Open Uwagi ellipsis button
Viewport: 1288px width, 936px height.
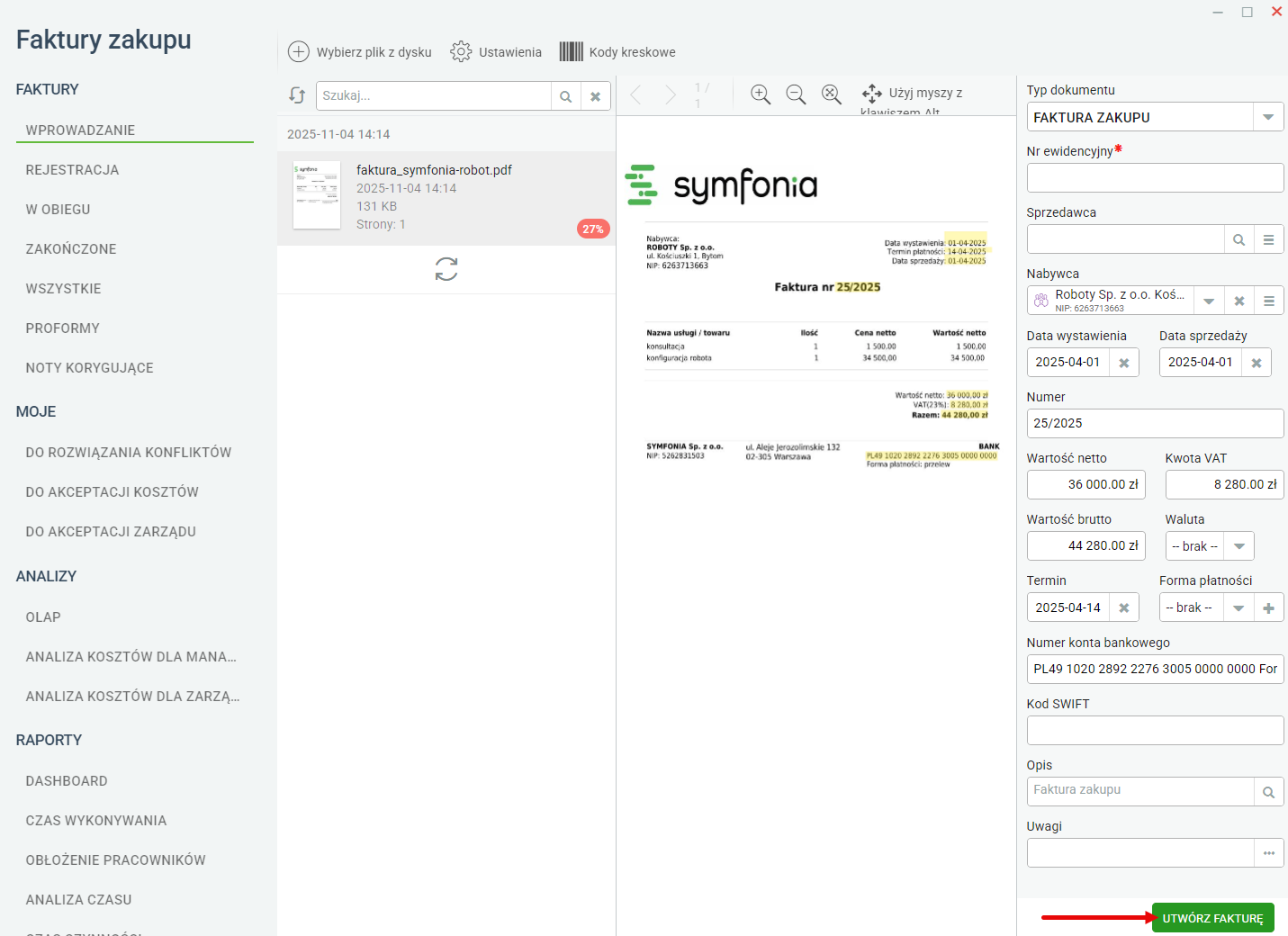tap(1268, 853)
